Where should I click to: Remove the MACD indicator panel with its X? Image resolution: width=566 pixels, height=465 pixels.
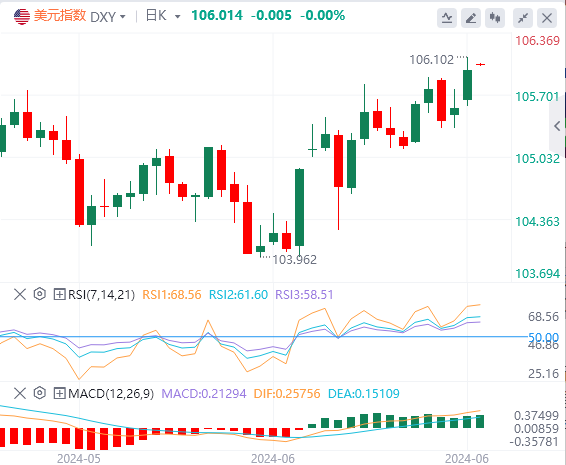pyautogui.click(x=20, y=393)
